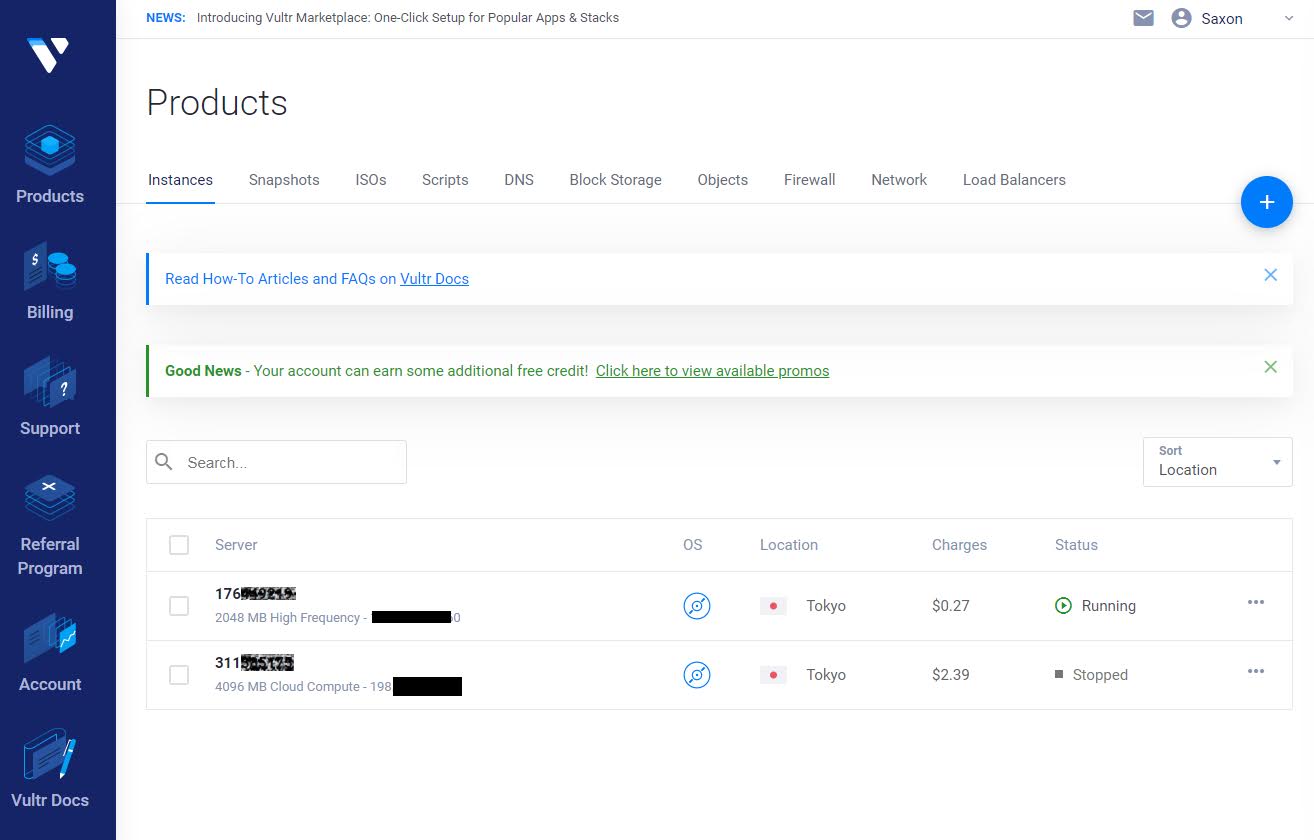
Task: Switch to the Scripts tab
Action: pos(445,180)
